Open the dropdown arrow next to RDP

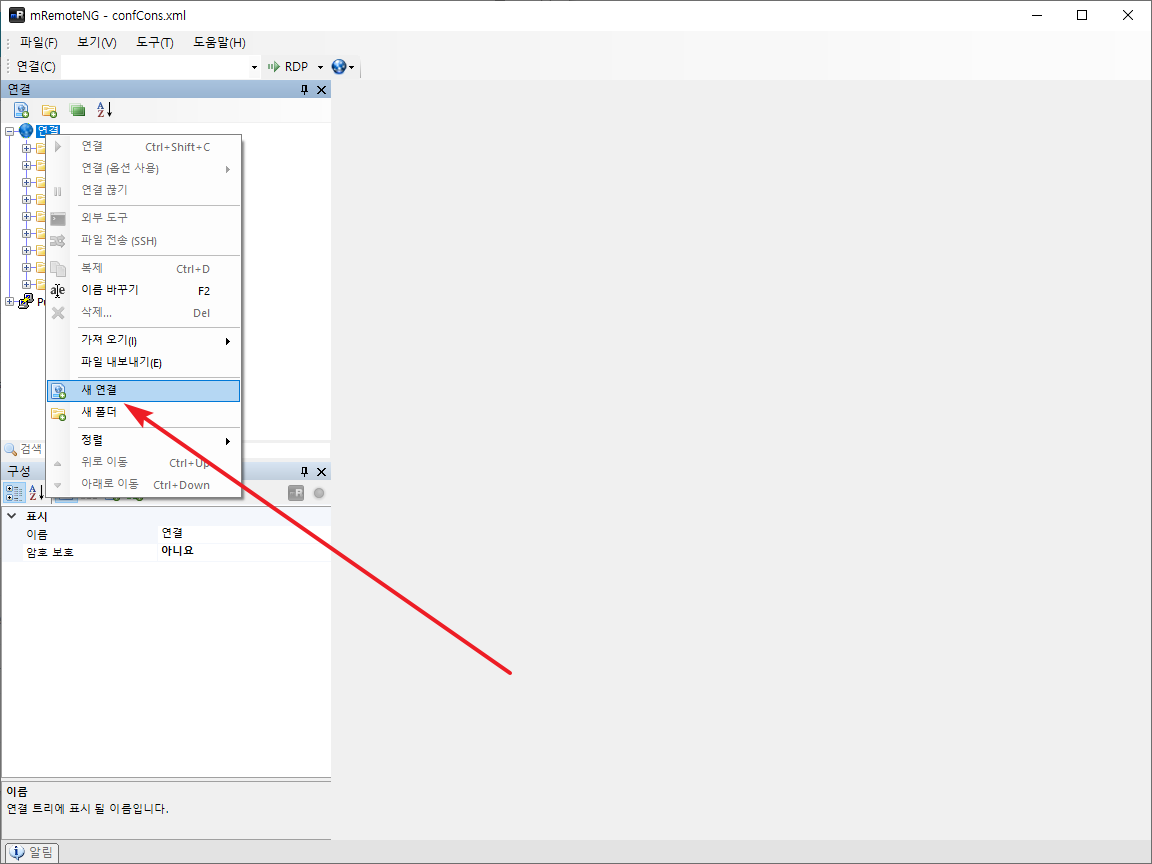point(320,67)
